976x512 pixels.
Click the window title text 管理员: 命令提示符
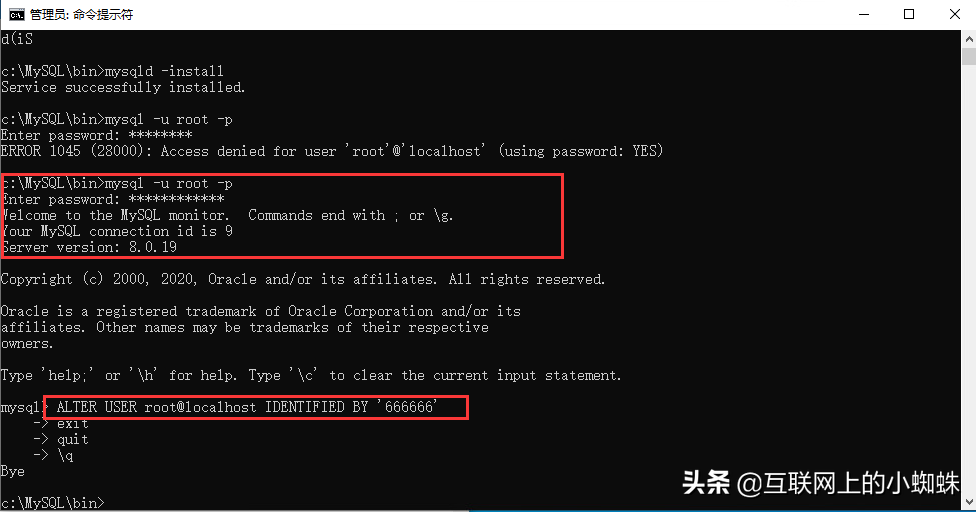pos(82,14)
